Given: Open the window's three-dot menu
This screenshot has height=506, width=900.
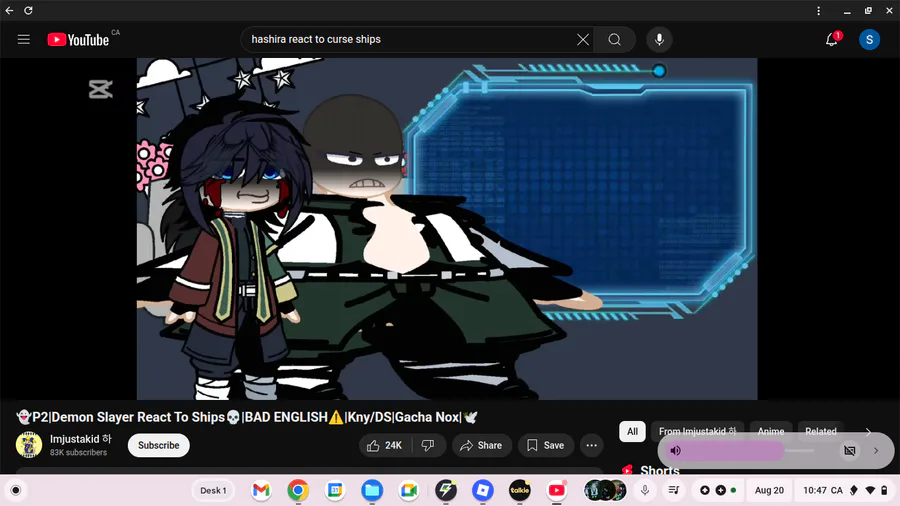Looking at the screenshot, I should 818,10.
